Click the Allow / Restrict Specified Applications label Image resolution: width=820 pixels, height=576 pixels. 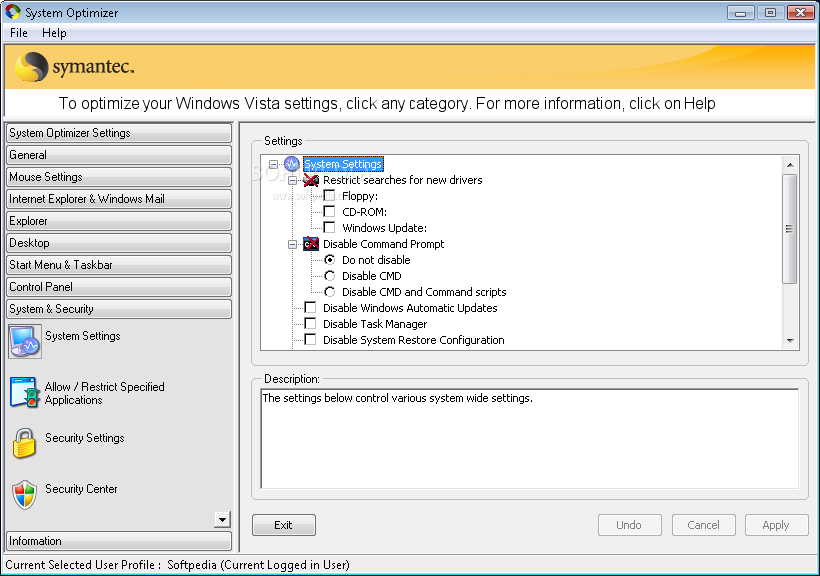pos(105,393)
